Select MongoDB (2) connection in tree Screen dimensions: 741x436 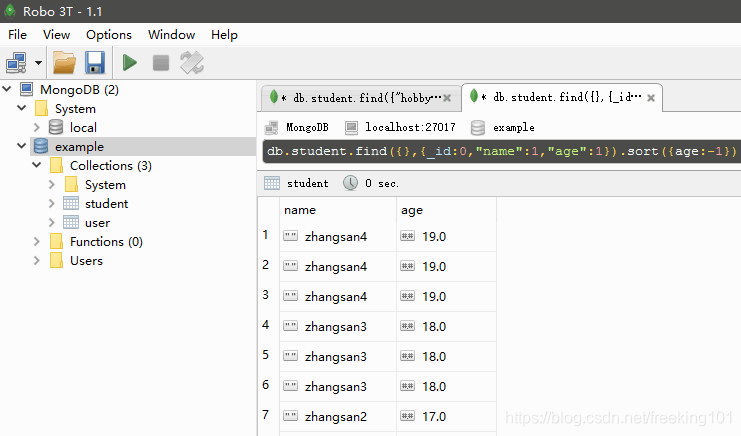click(79, 90)
